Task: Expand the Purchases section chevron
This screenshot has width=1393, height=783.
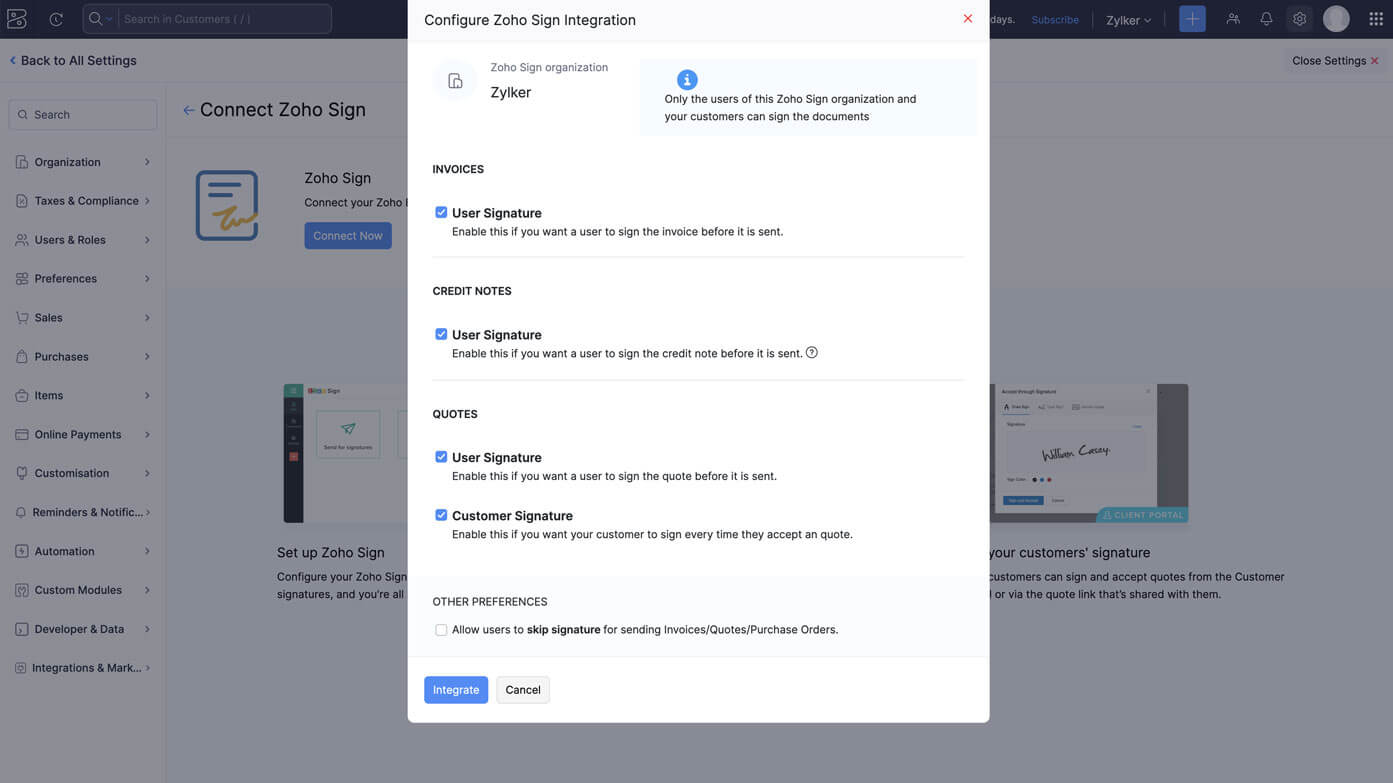Action: click(x=147, y=357)
